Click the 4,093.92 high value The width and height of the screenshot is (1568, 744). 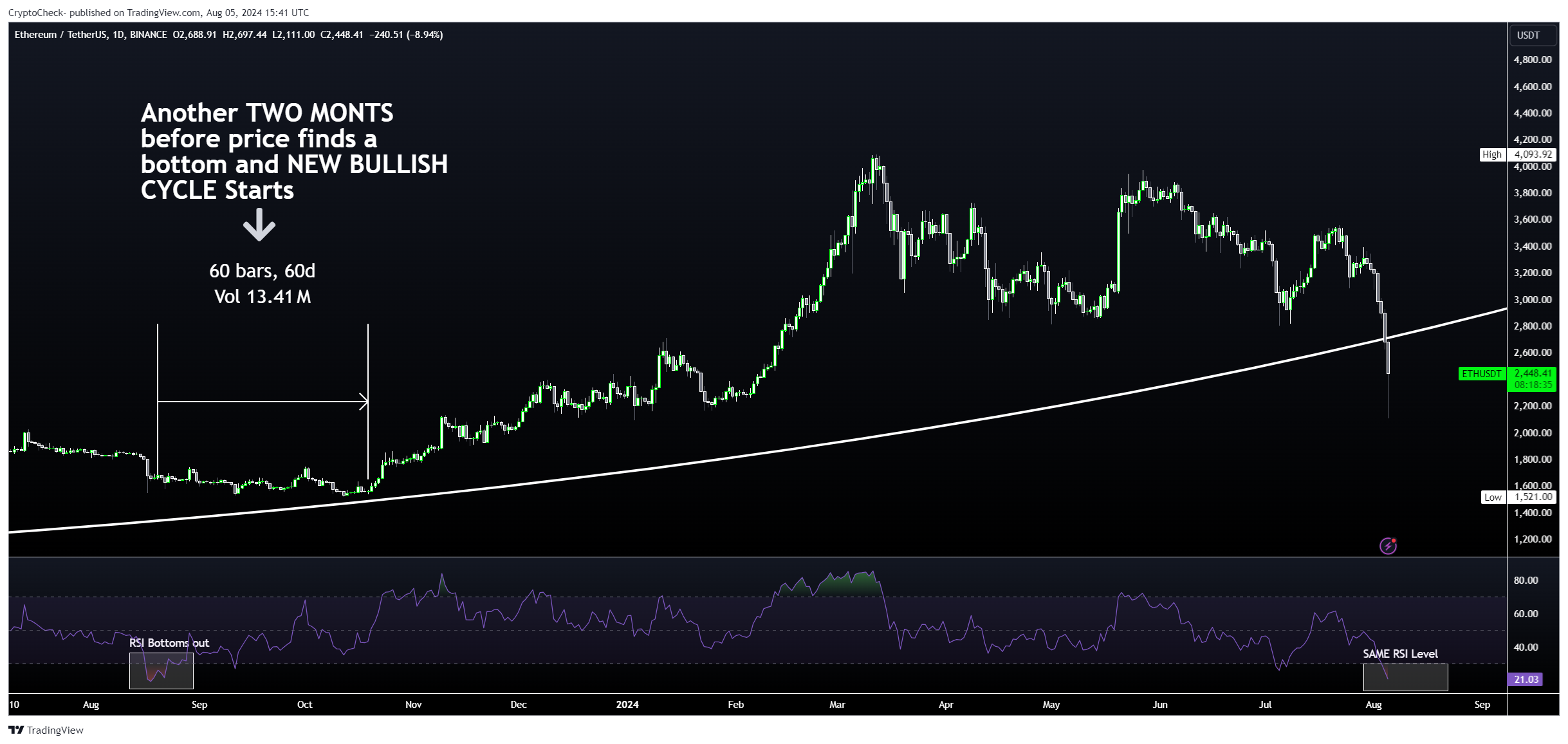1533,154
